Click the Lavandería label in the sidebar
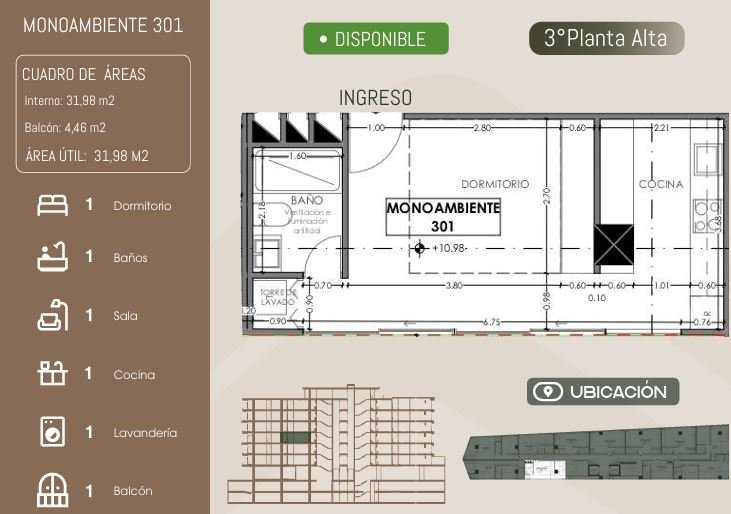This screenshot has width=731, height=514. 145,433
